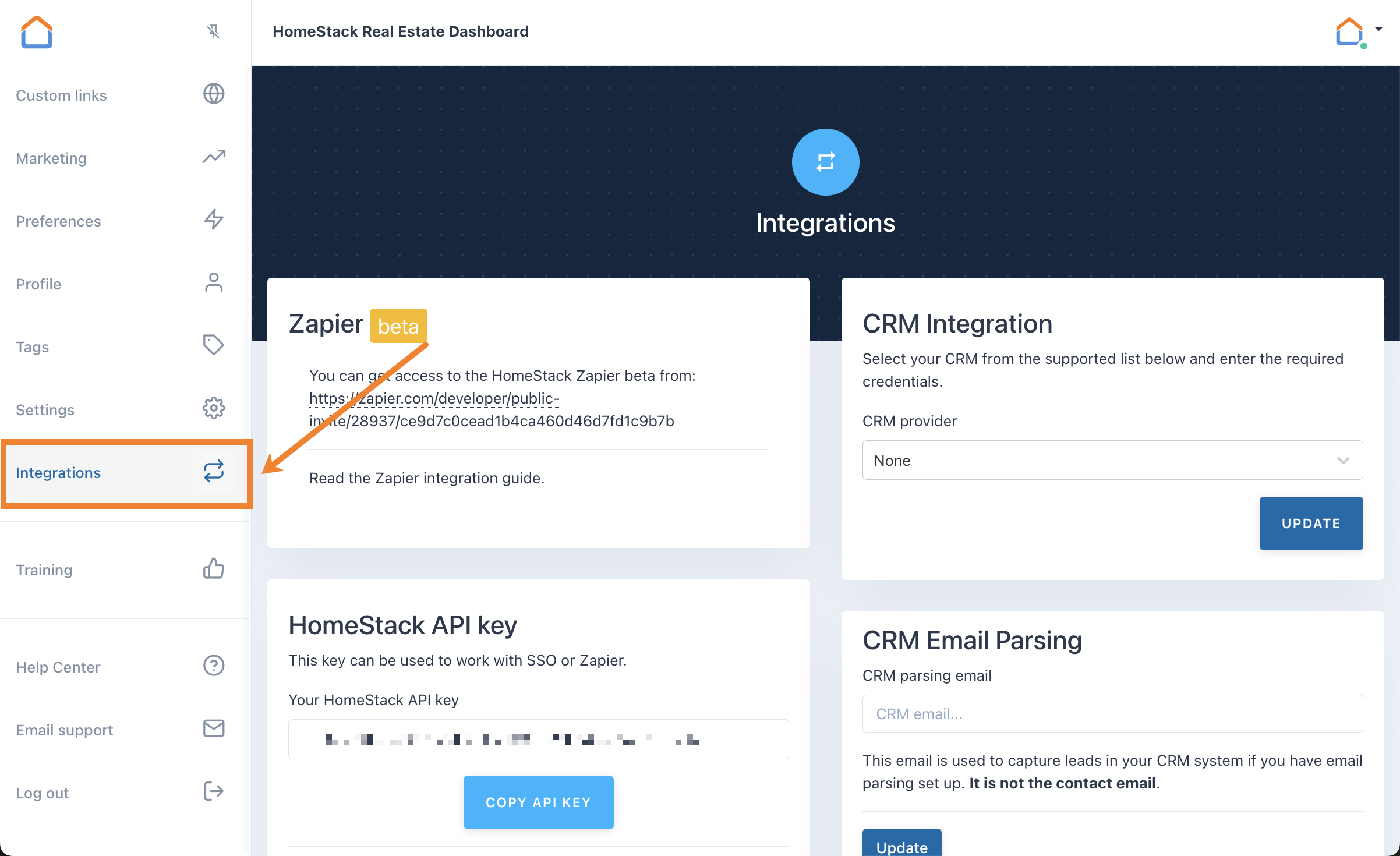
Task: Open Profile via person icon
Action: pos(213,282)
